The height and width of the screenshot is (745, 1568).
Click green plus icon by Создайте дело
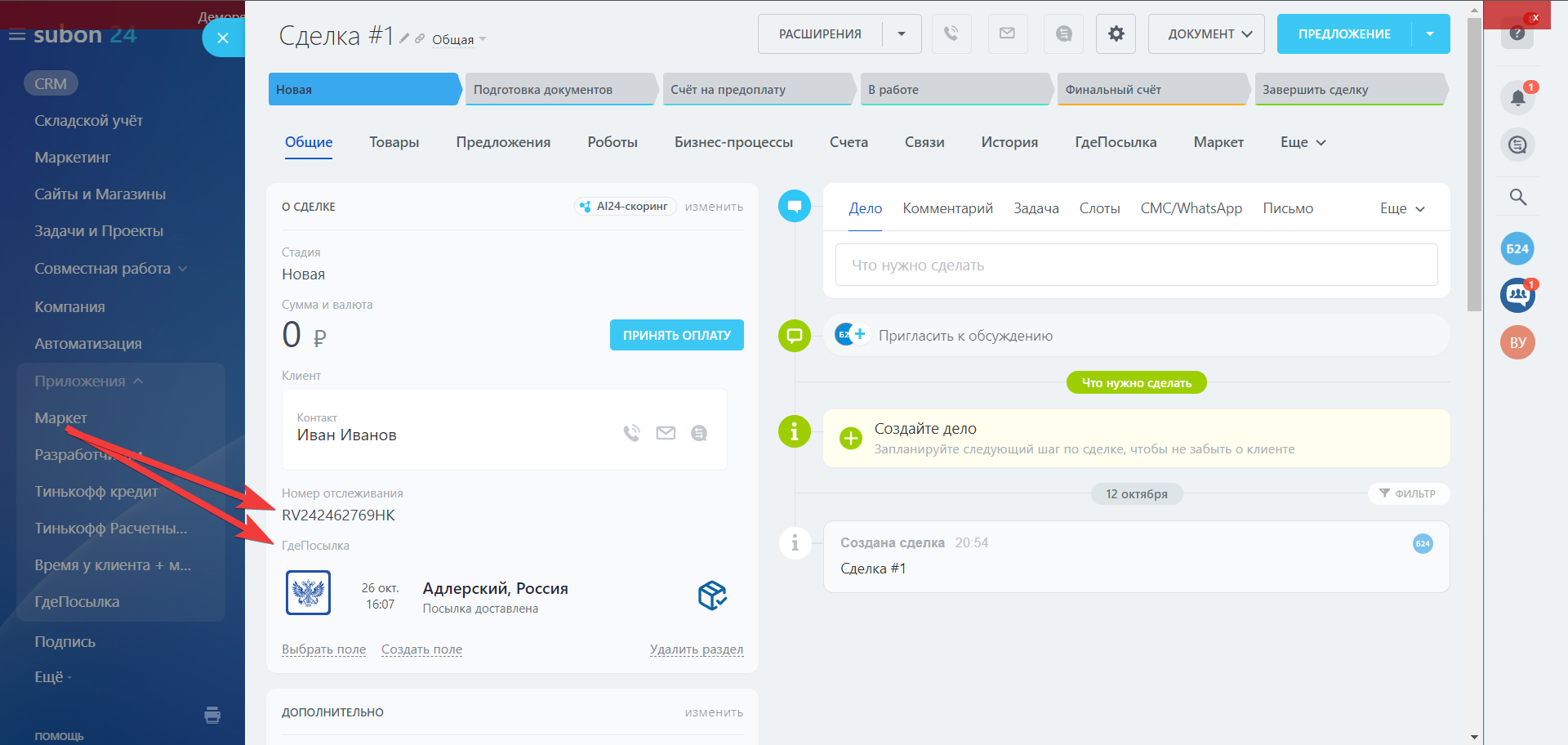pyautogui.click(x=850, y=438)
